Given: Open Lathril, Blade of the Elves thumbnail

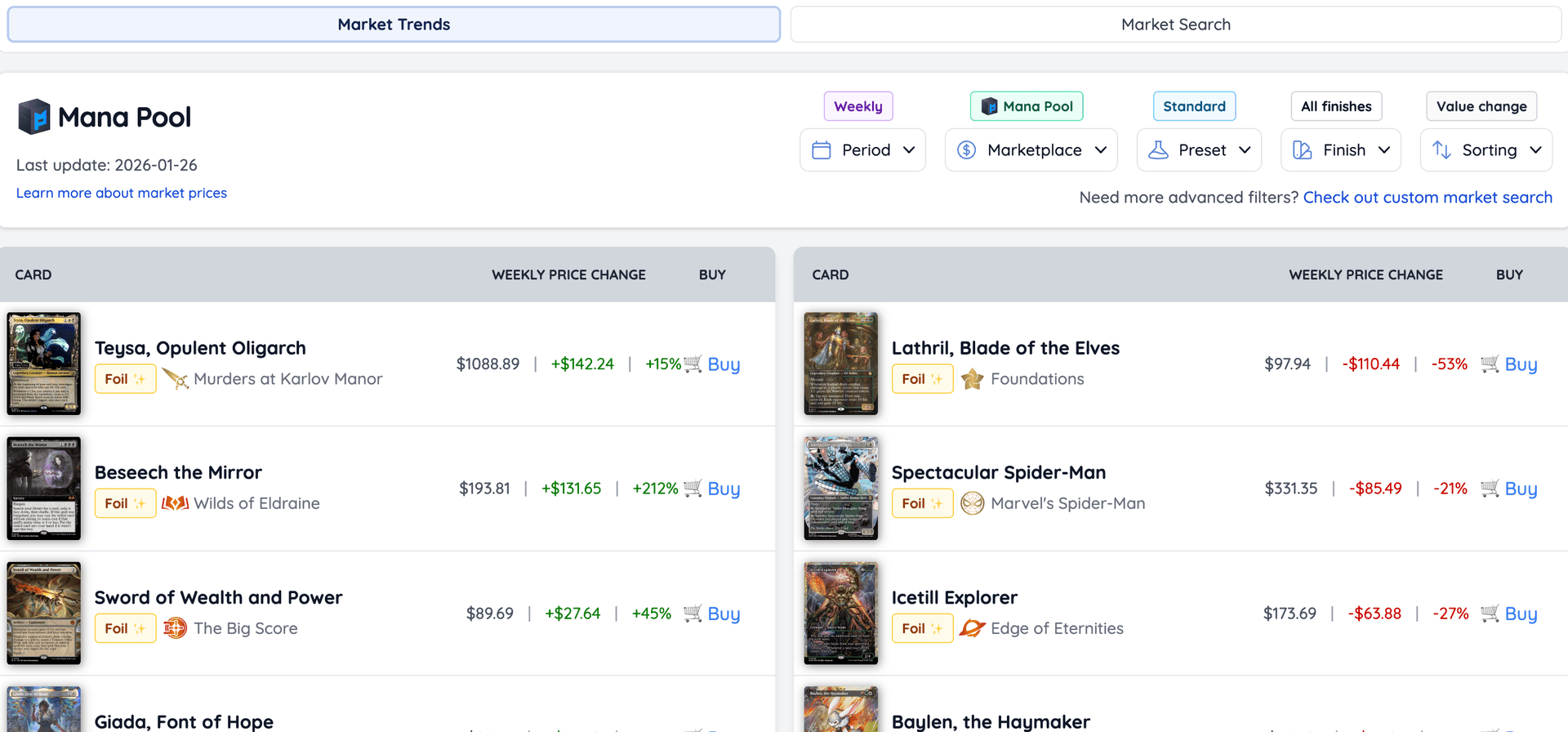Looking at the screenshot, I should pyautogui.click(x=841, y=364).
